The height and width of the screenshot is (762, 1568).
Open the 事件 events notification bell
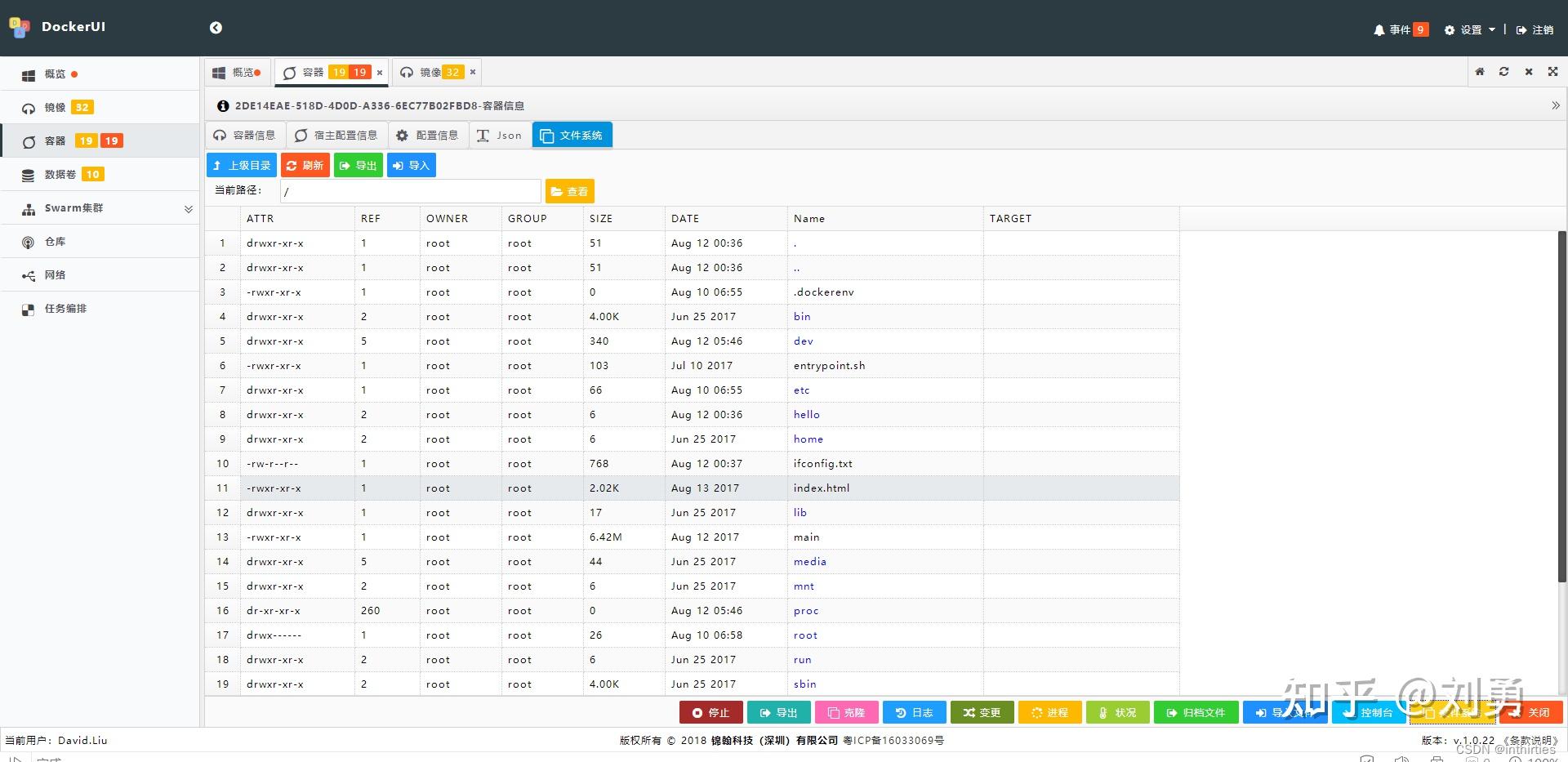point(1398,29)
